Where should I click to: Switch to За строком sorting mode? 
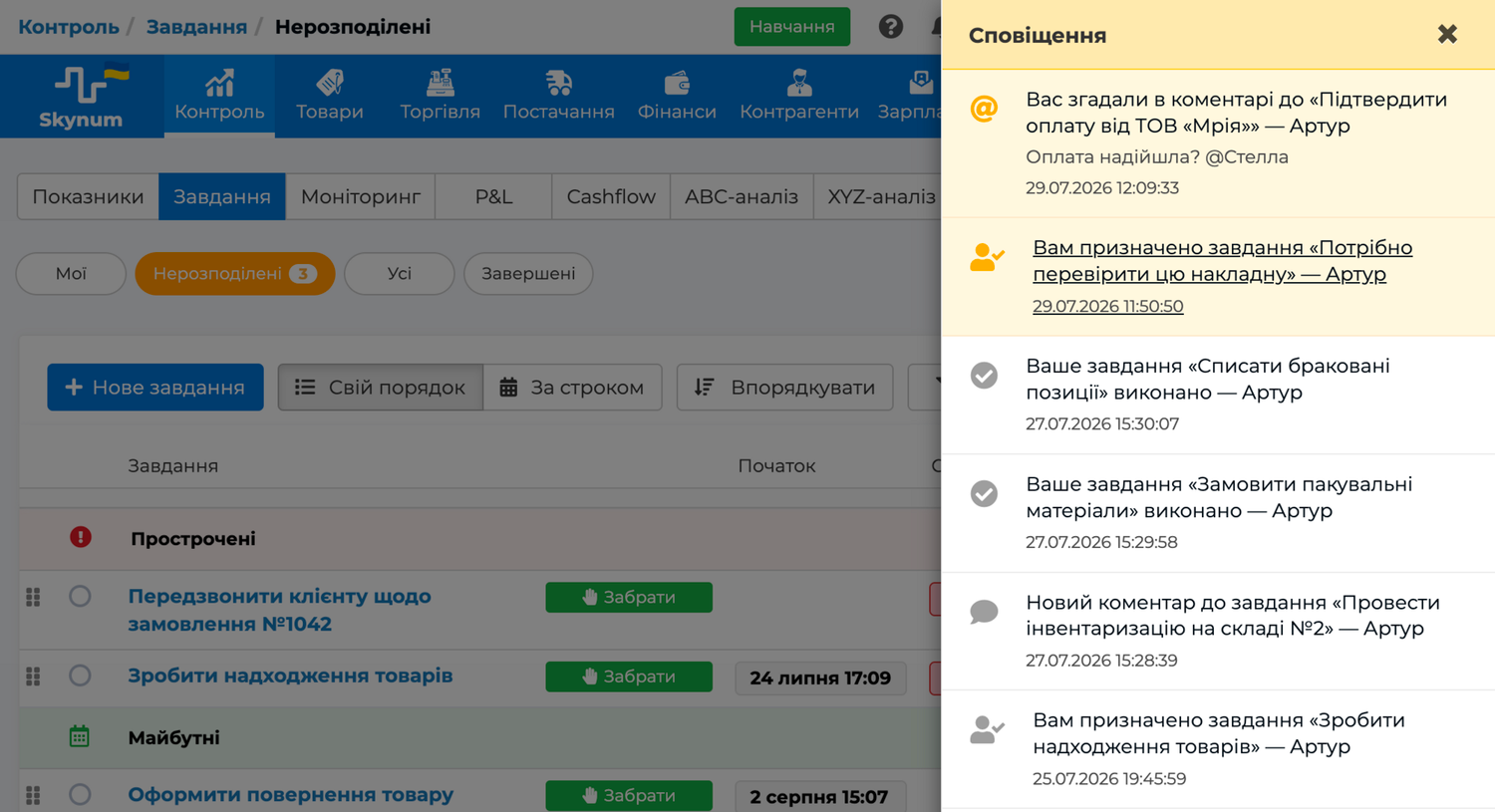point(573,388)
